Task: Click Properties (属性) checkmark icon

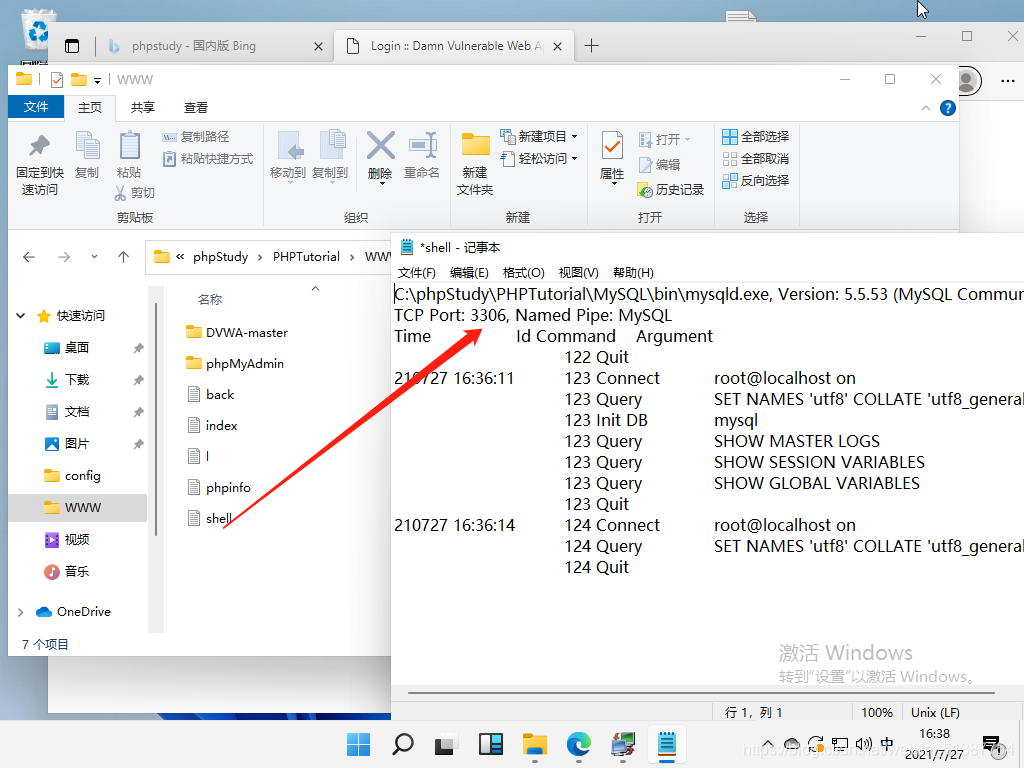Action: 612,146
